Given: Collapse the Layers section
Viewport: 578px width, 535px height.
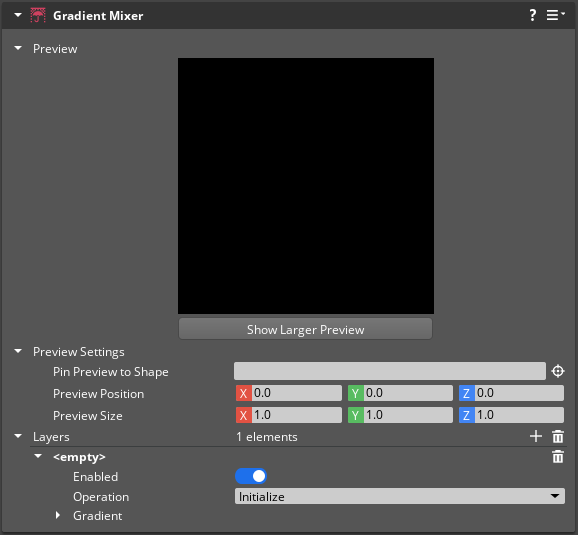Looking at the screenshot, I should [18, 436].
